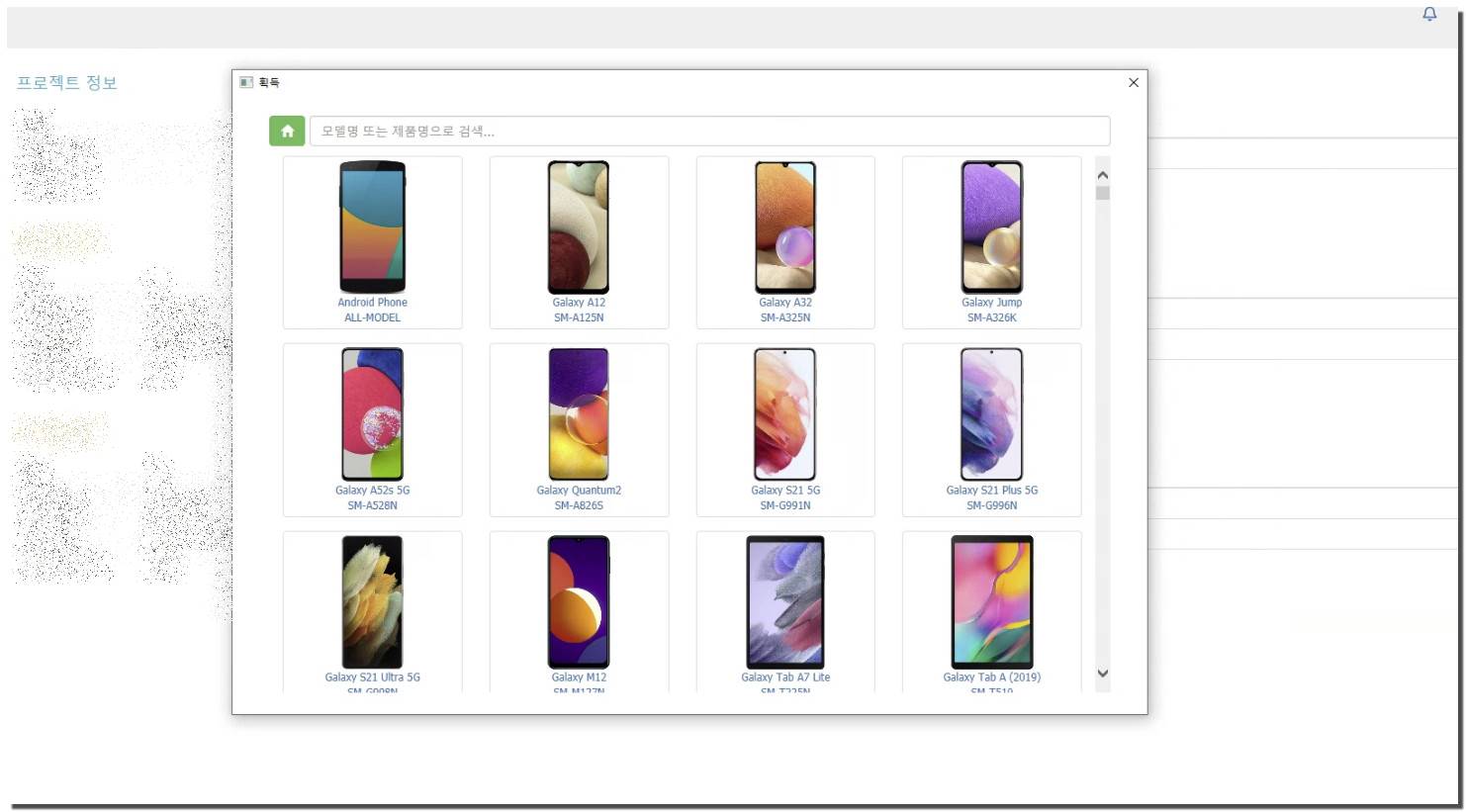Screen dimensions: 1466x812
Task: Click the SM-A326K model label
Action: point(992,317)
